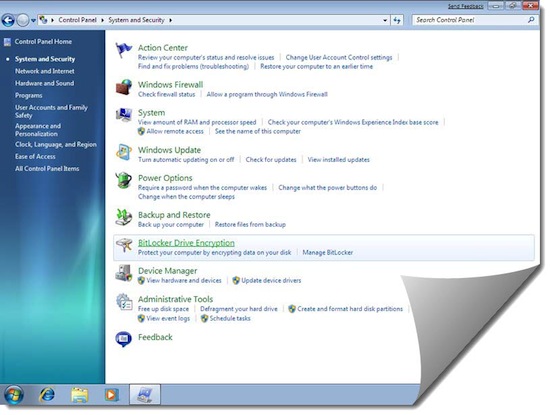Click Create and format hard disk partitions
The image size is (550, 415).
pos(350,309)
